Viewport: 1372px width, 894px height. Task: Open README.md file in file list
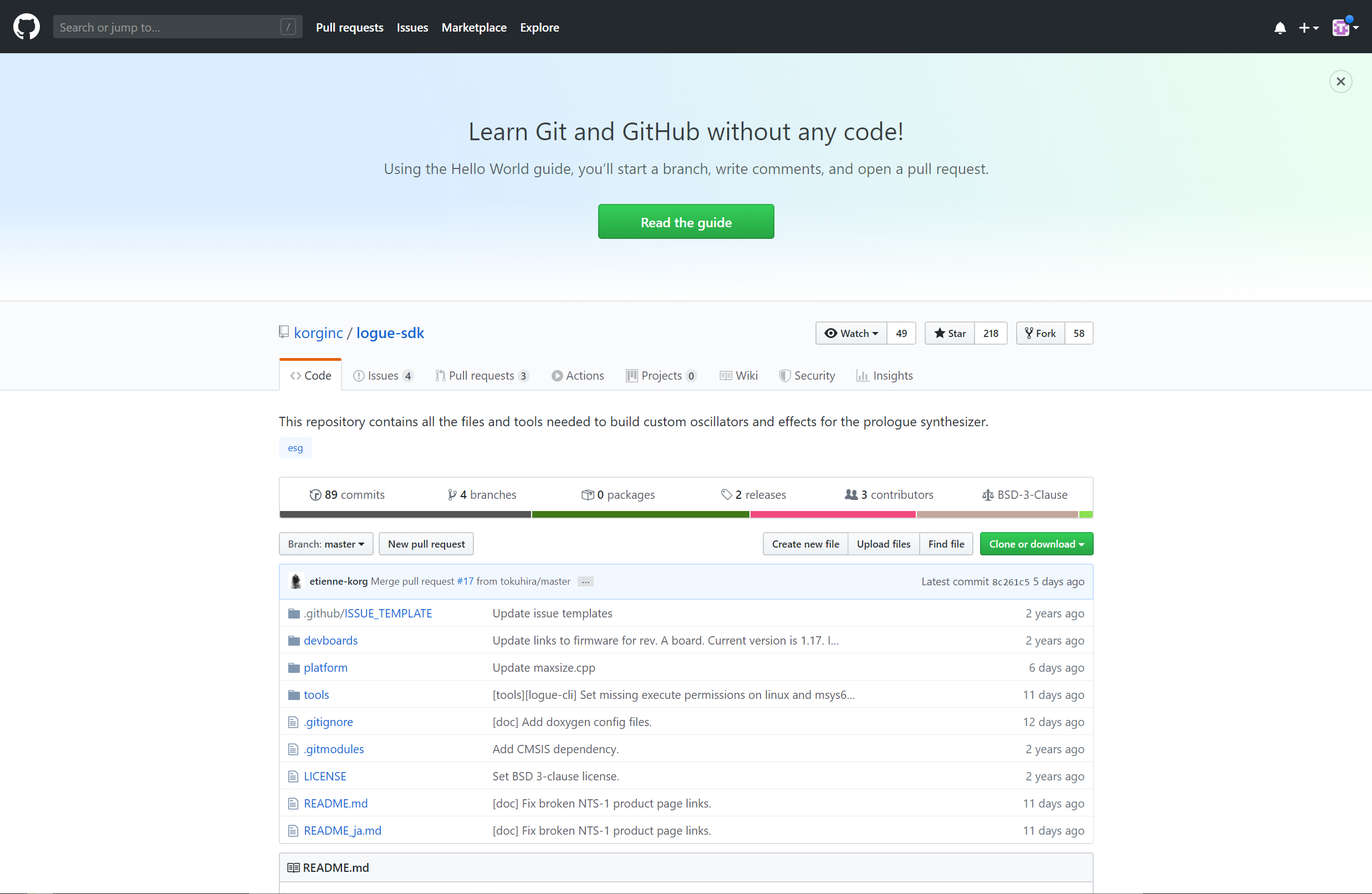click(x=335, y=803)
